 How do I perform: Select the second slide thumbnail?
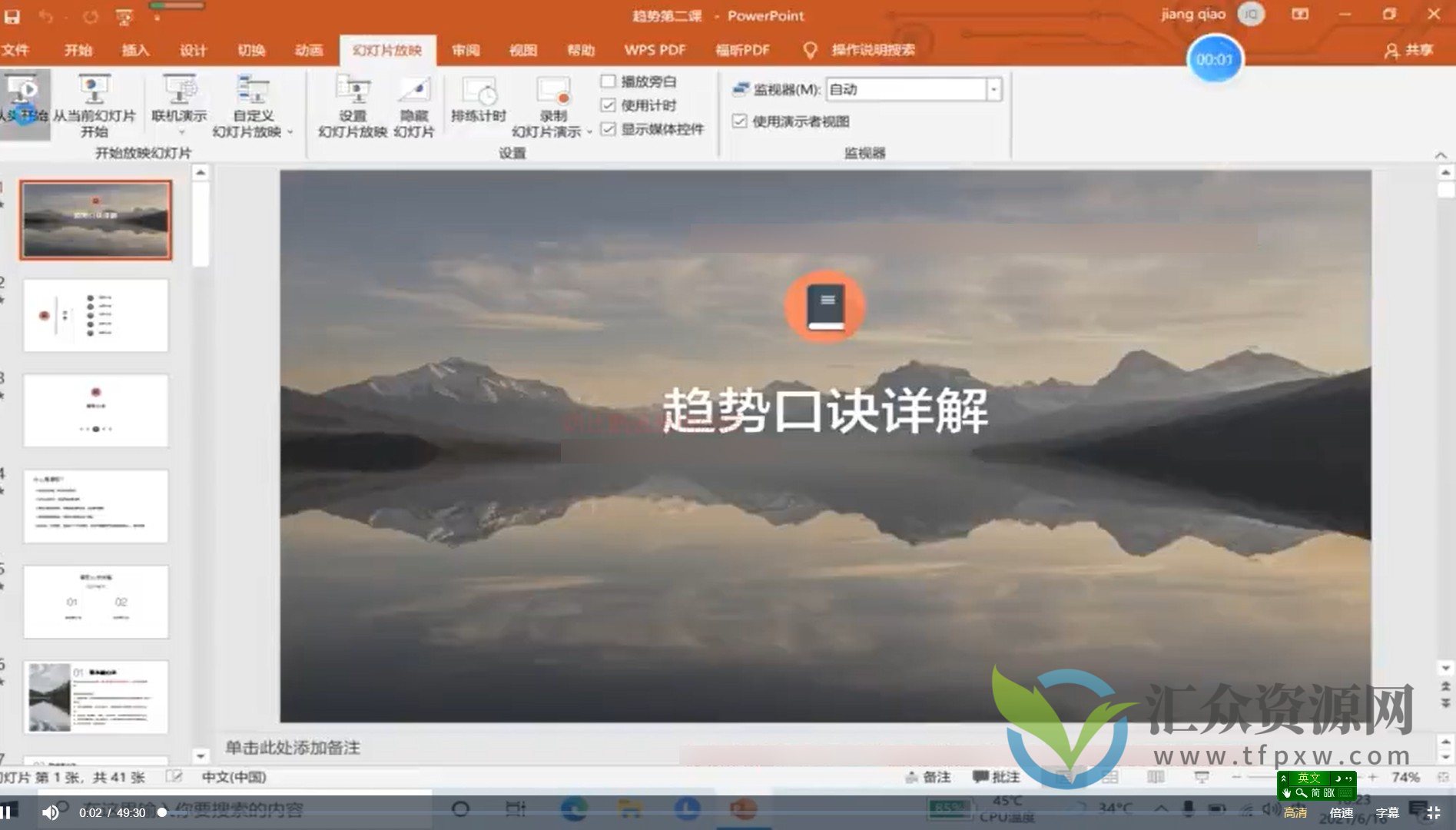[95, 315]
